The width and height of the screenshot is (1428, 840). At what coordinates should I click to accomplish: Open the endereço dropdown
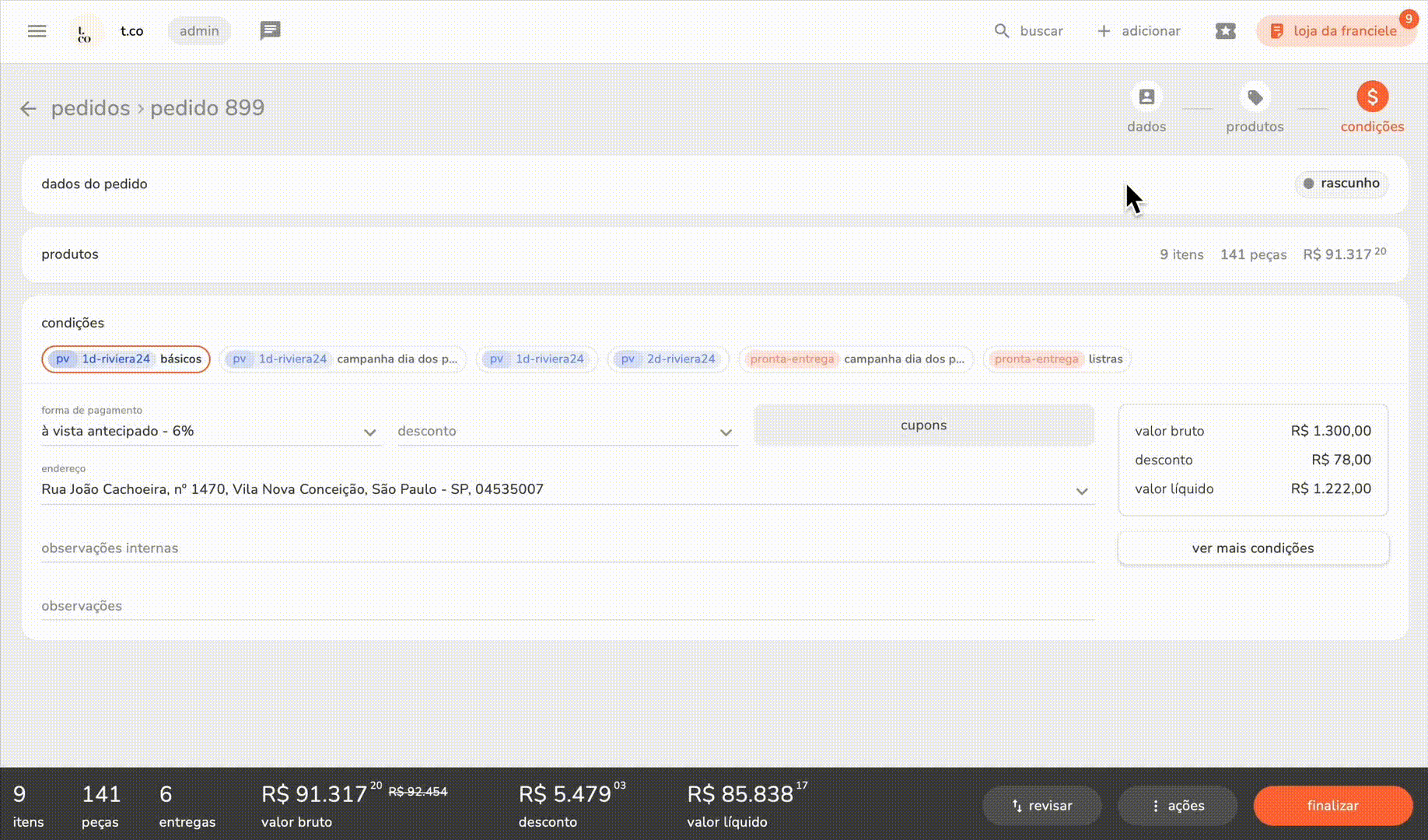coord(1082,491)
